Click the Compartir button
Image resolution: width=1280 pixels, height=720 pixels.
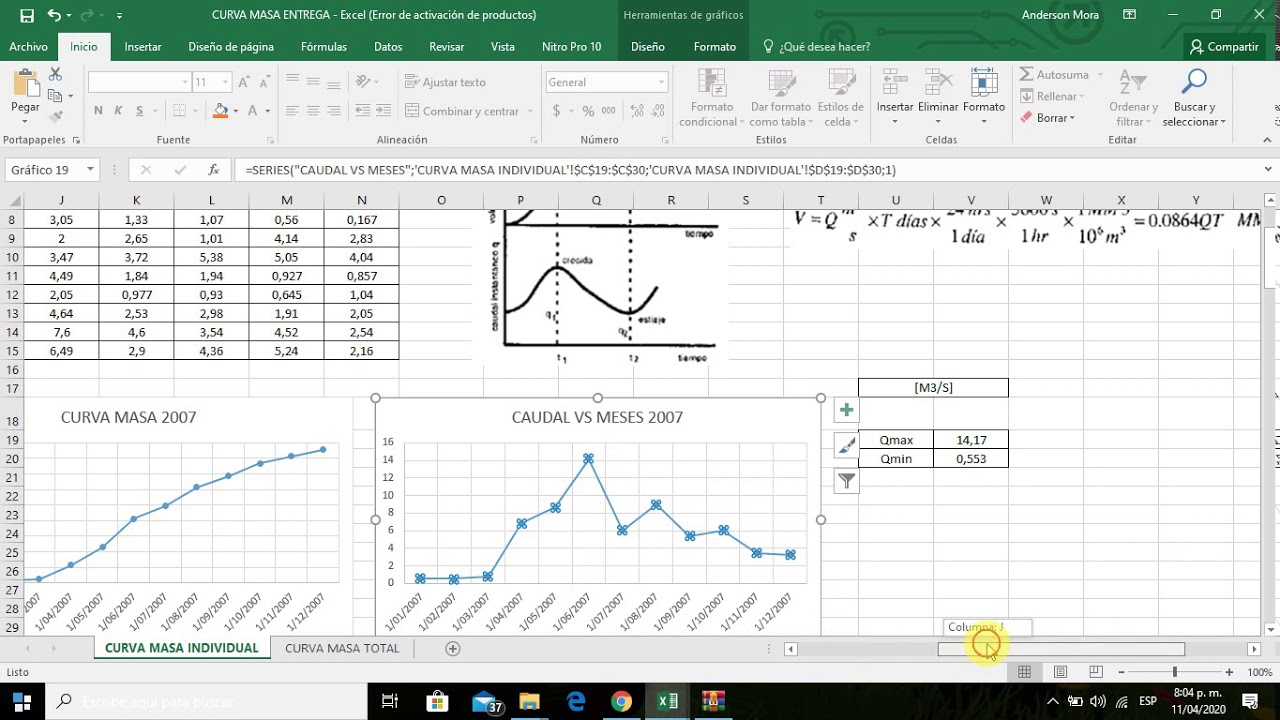coord(1223,47)
